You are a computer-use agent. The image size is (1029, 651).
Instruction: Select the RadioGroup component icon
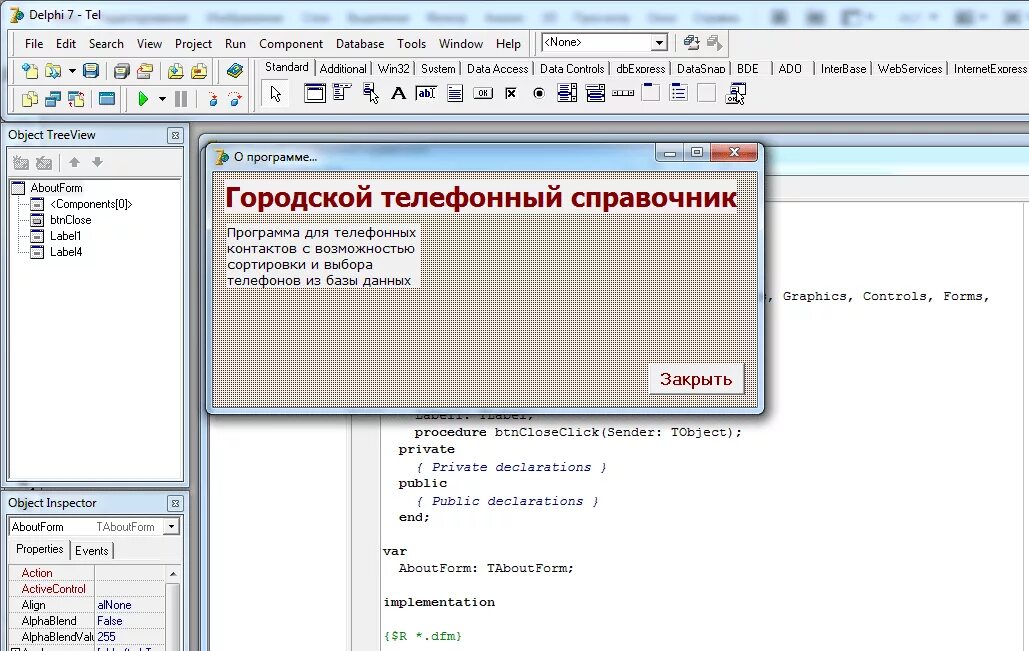(679, 93)
